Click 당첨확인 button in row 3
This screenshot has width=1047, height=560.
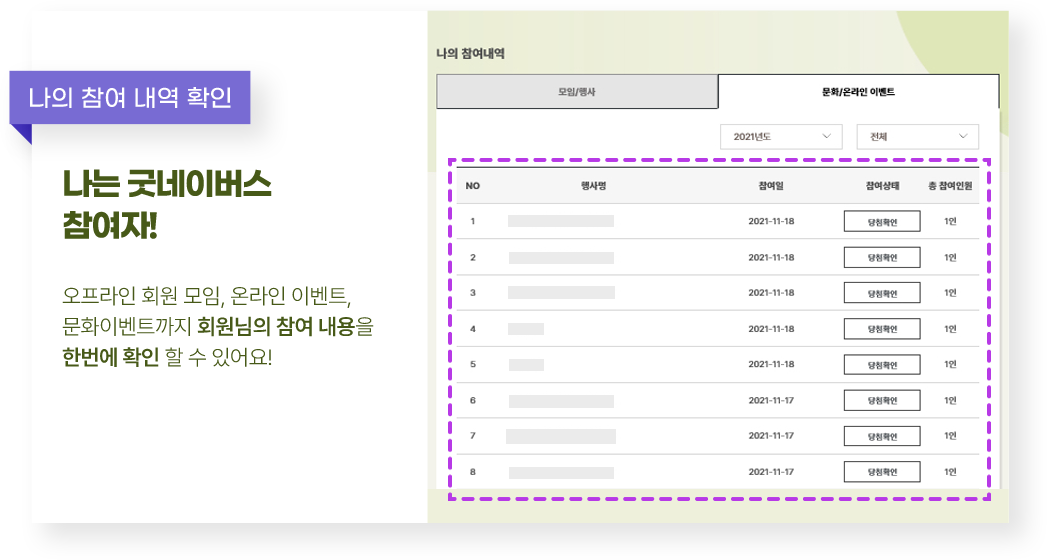[x=882, y=293]
